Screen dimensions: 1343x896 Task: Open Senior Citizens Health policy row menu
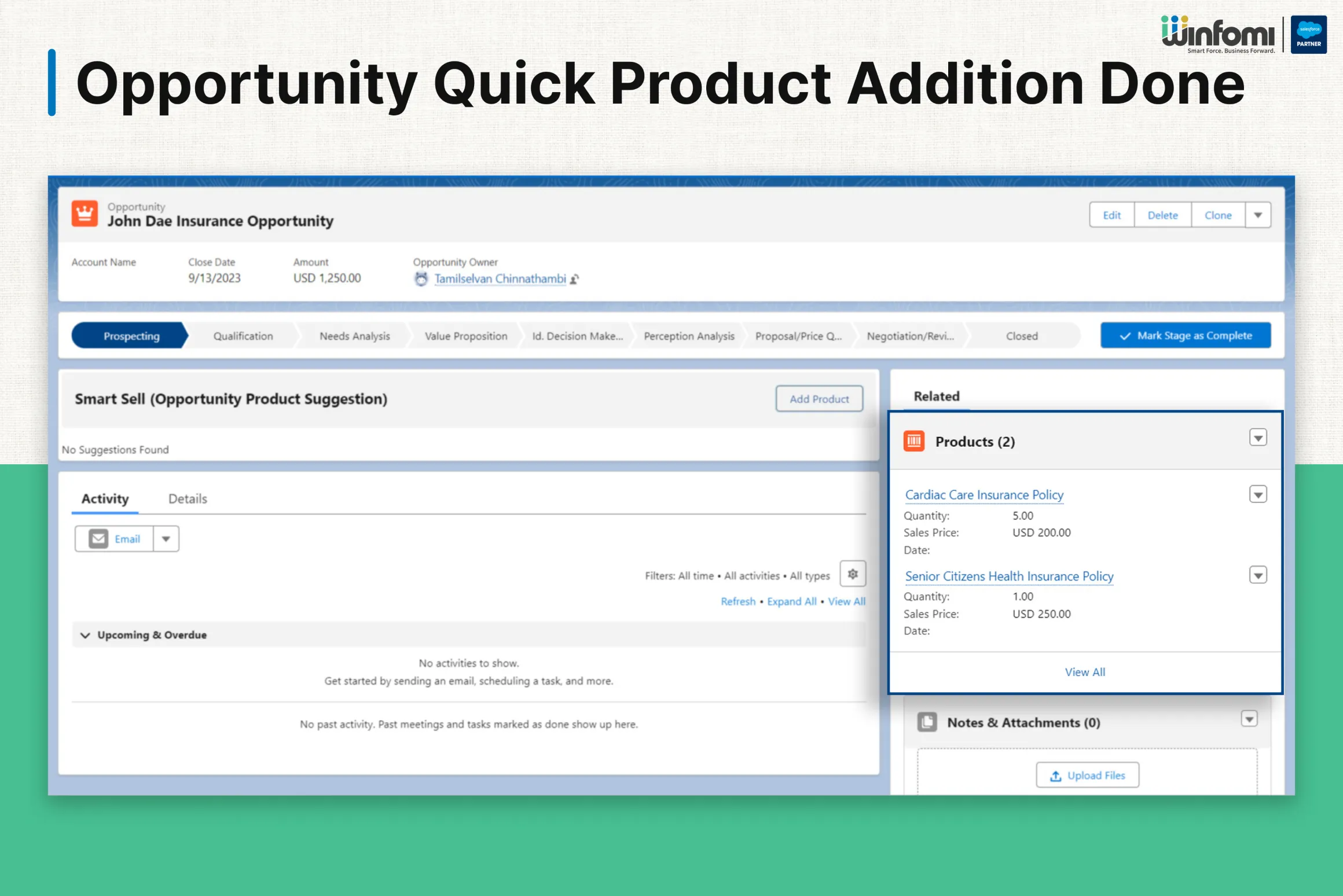tap(1258, 576)
